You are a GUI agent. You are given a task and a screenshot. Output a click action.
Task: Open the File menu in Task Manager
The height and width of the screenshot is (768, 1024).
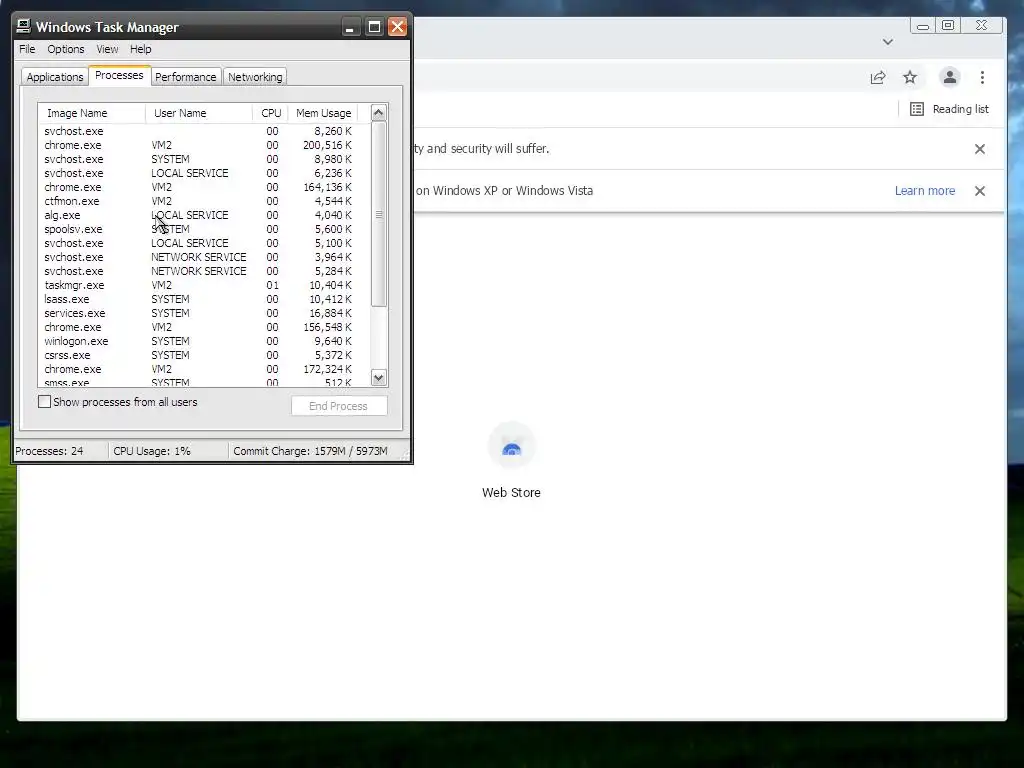pos(27,49)
